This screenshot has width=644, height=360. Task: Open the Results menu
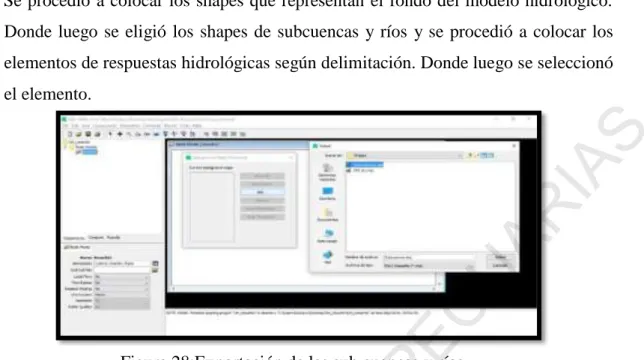coord(170,126)
